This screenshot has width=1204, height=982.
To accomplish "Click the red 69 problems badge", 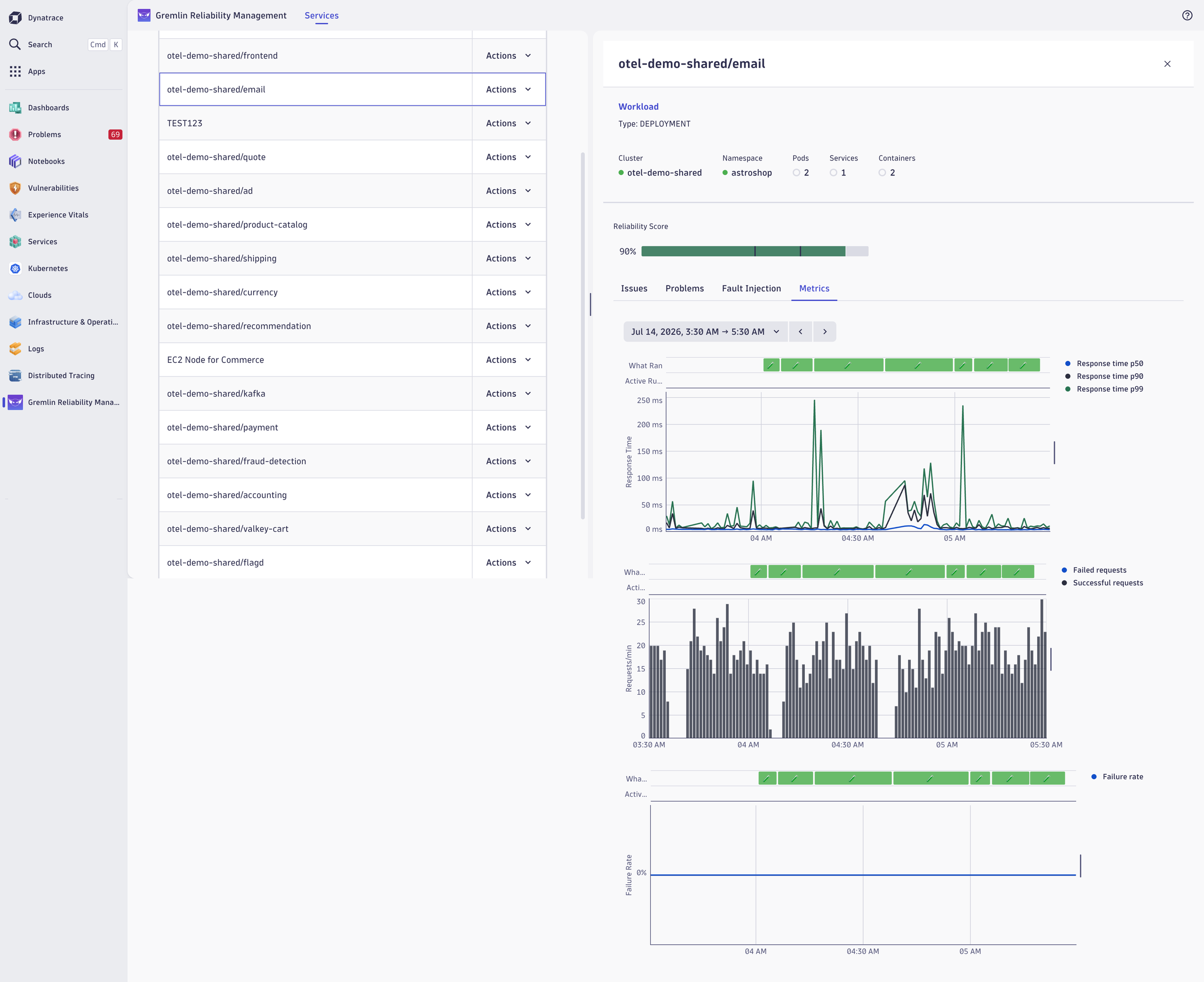I will (x=115, y=135).
